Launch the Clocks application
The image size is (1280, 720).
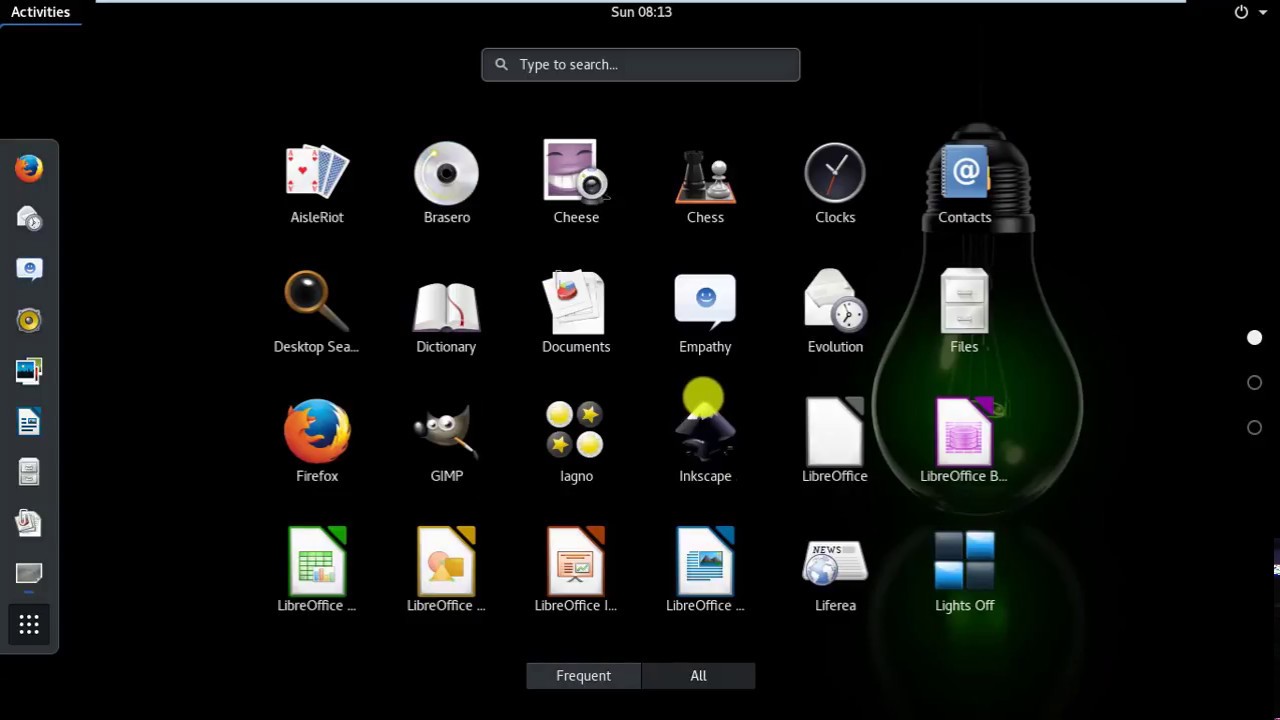(835, 183)
